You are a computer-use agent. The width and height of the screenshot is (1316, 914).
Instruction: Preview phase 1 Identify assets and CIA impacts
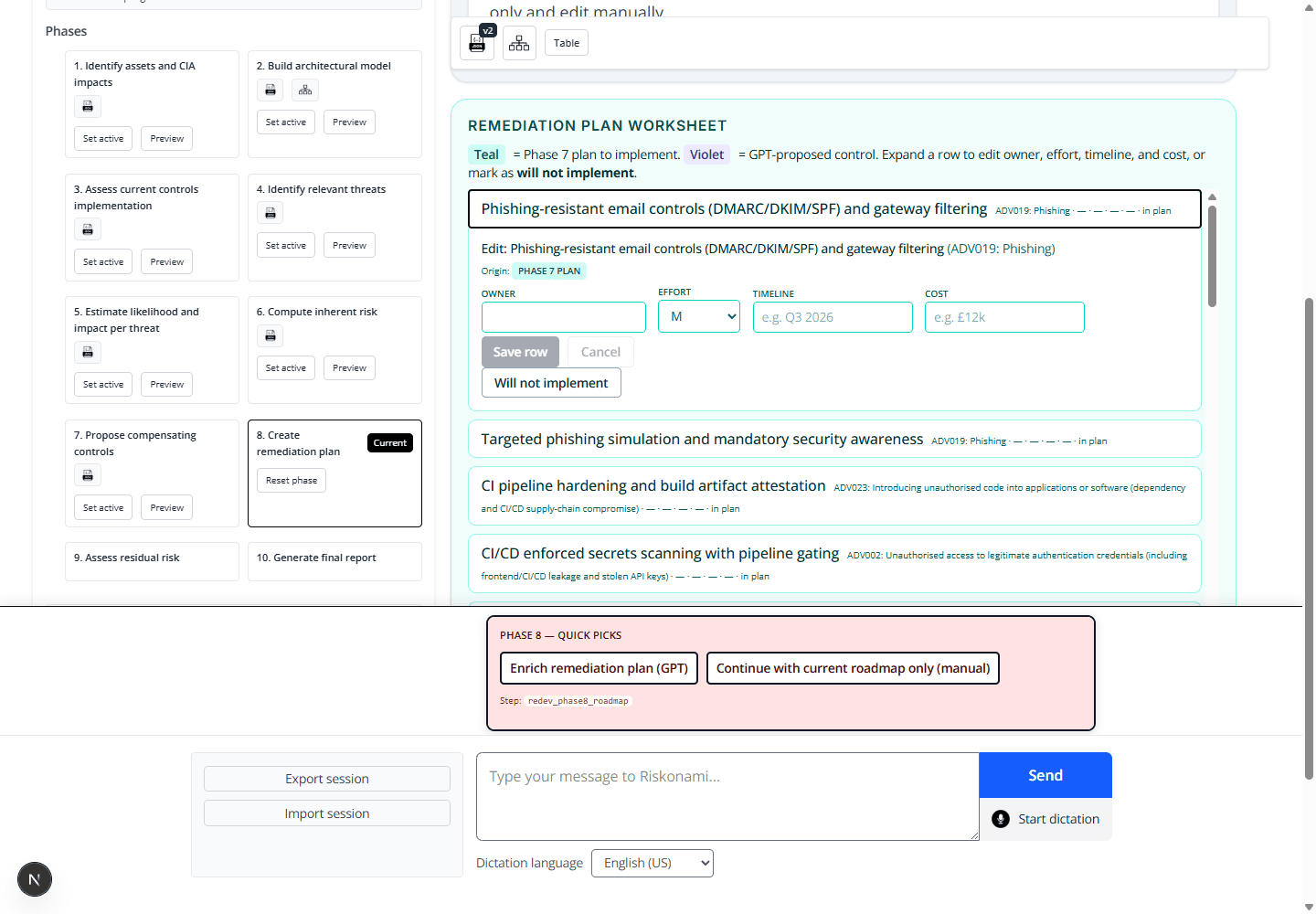click(x=167, y=139)
